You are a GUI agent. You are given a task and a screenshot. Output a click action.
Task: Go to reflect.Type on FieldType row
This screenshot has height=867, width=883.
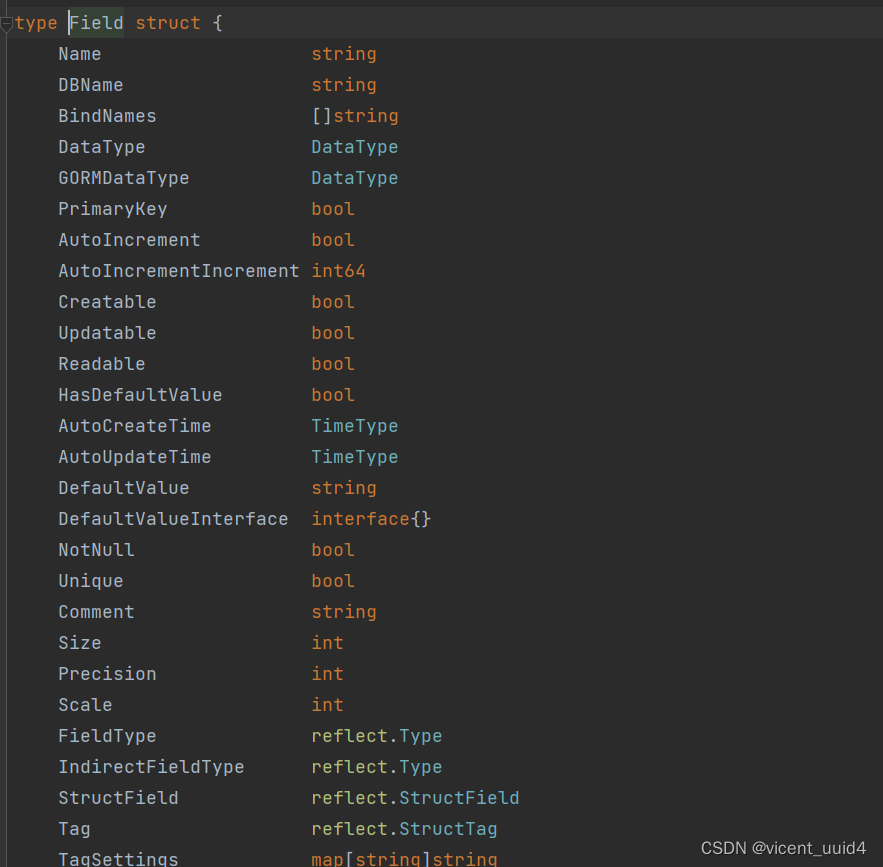tap(377, 735)
